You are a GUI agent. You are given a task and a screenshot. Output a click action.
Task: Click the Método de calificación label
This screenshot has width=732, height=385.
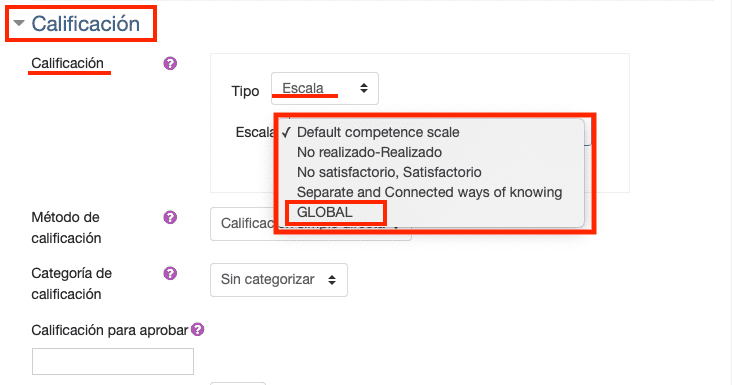tap(66, 228)
